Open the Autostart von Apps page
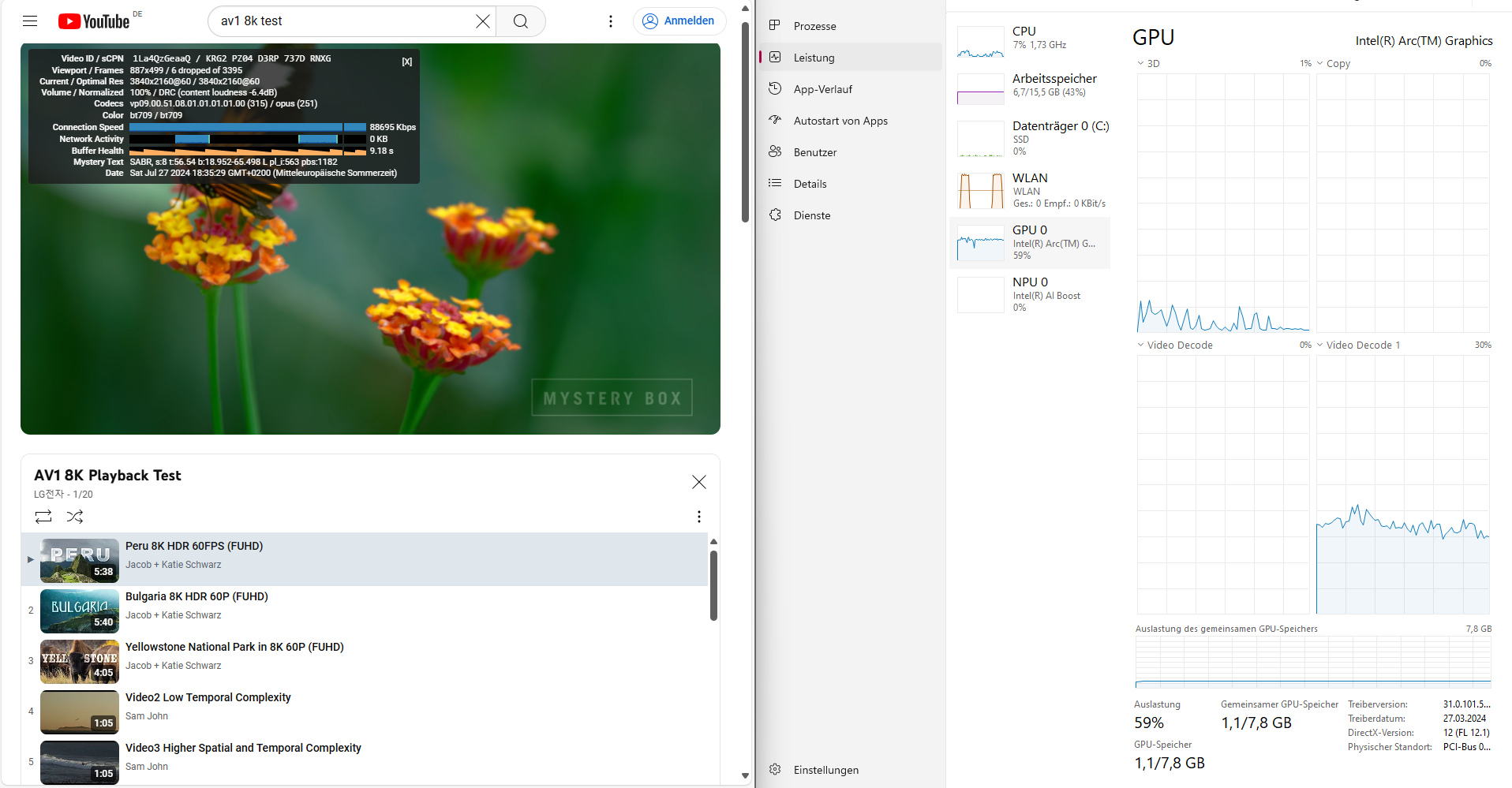1512x788 pixels. pos(840,121)
